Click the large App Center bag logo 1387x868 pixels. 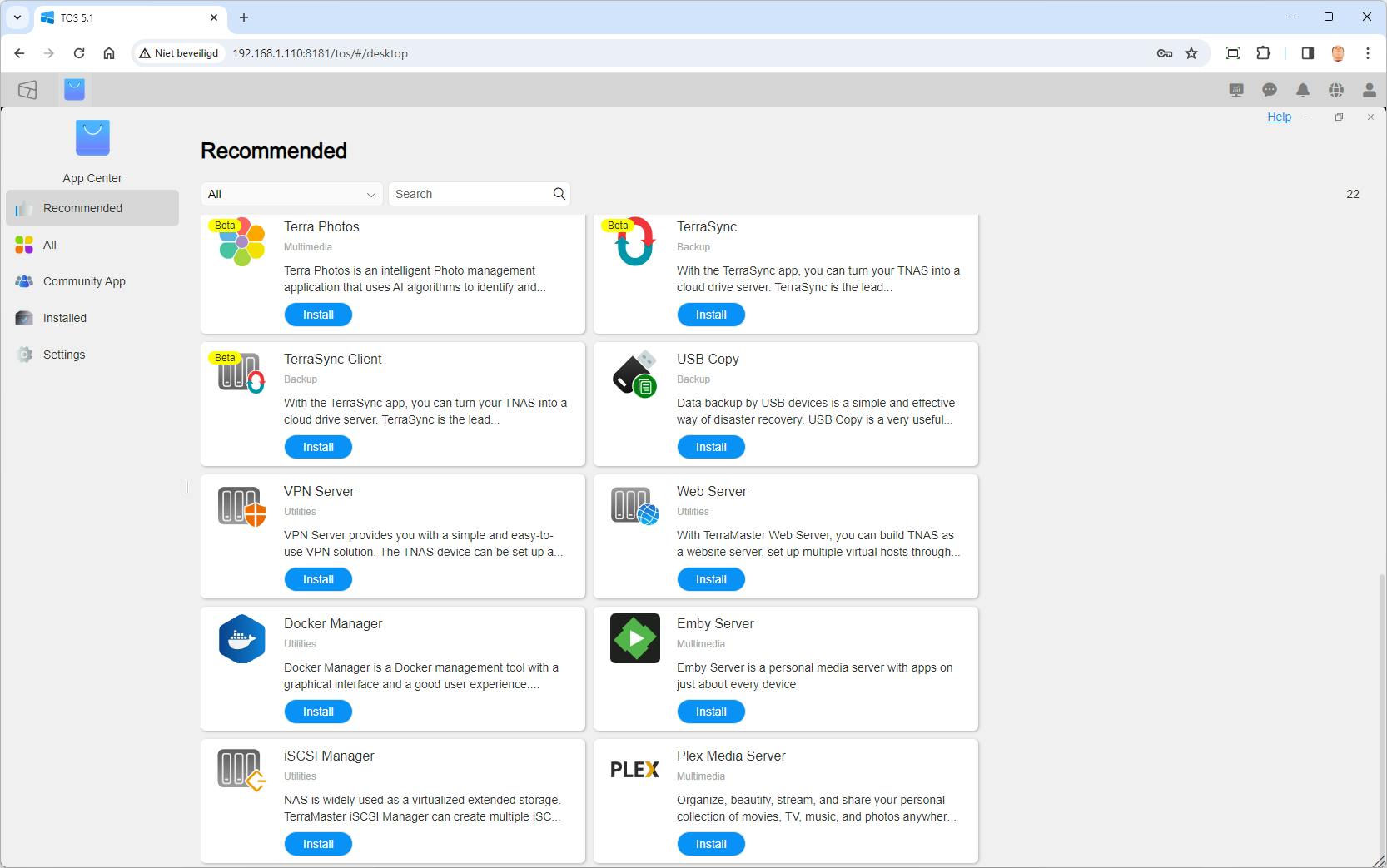[x=92, y=138]
